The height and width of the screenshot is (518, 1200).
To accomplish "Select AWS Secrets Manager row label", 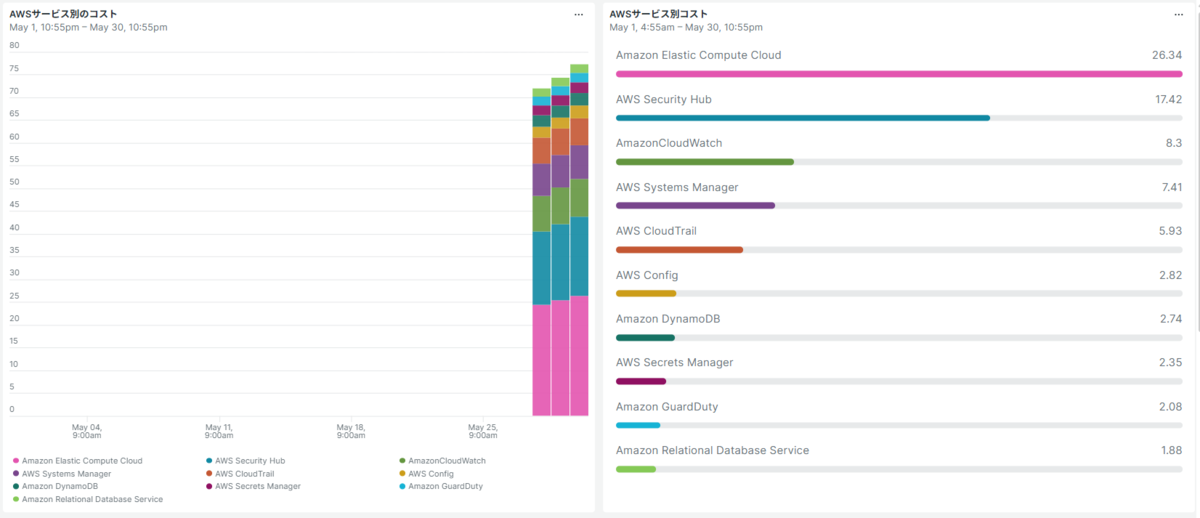I will [x=675, y=363].
